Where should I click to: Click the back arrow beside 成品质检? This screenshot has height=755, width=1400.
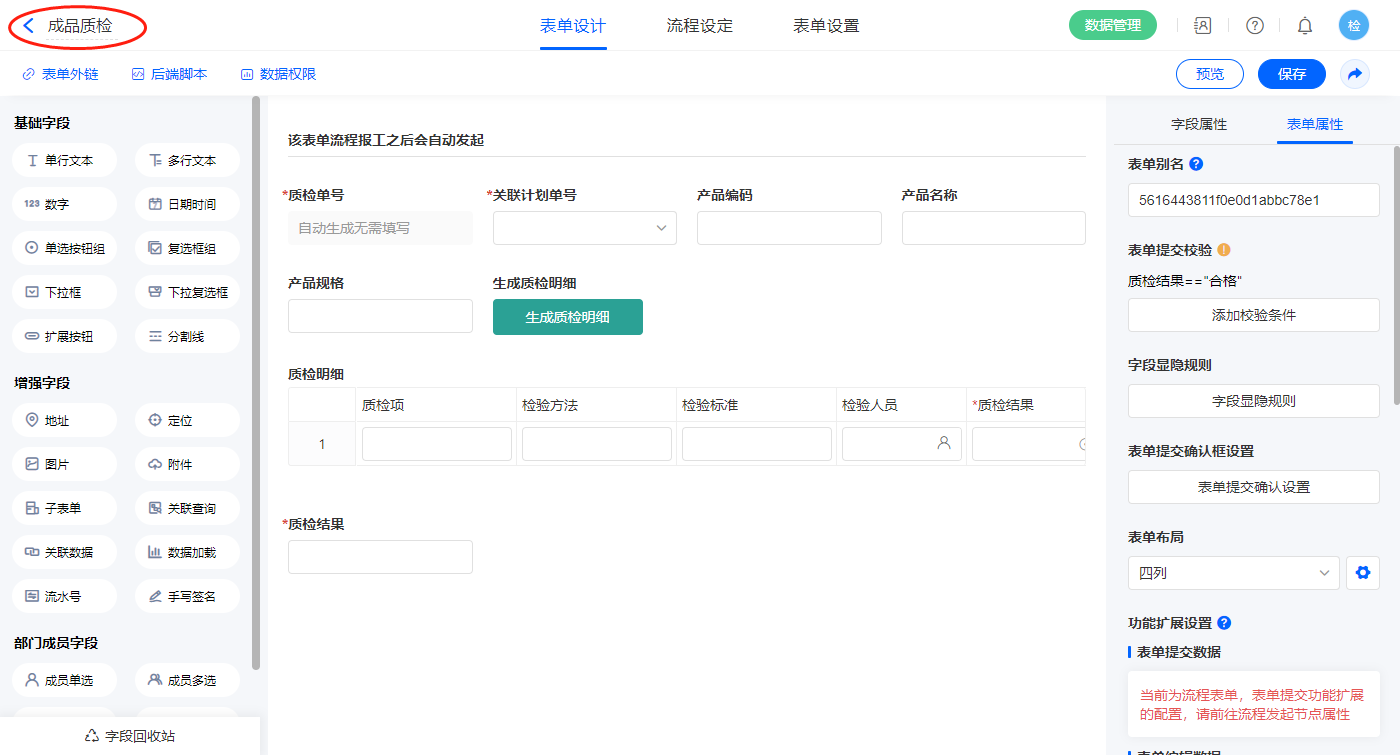[x=29, y=26]
